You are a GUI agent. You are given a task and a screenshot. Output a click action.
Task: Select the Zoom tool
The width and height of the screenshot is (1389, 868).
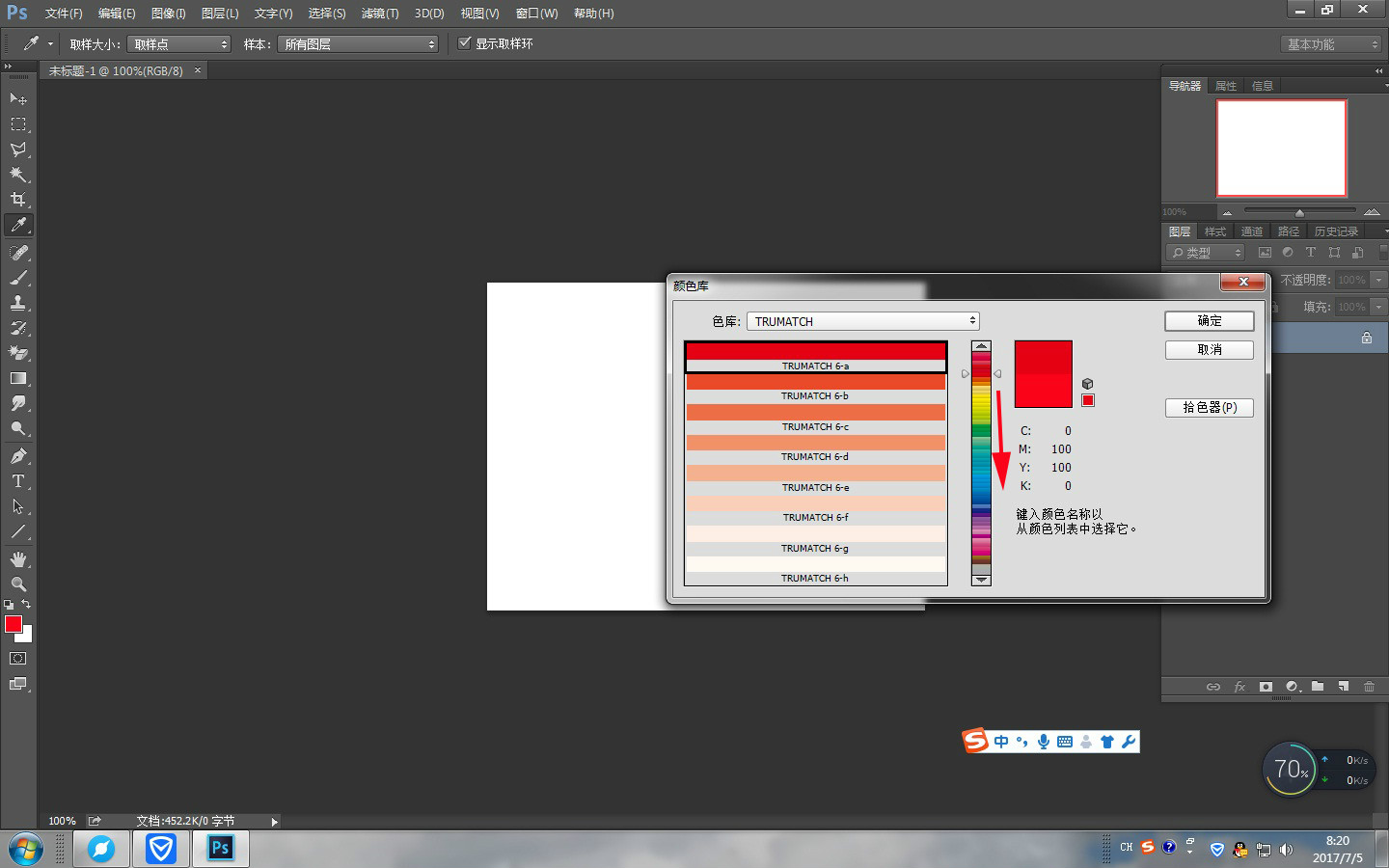18,584
